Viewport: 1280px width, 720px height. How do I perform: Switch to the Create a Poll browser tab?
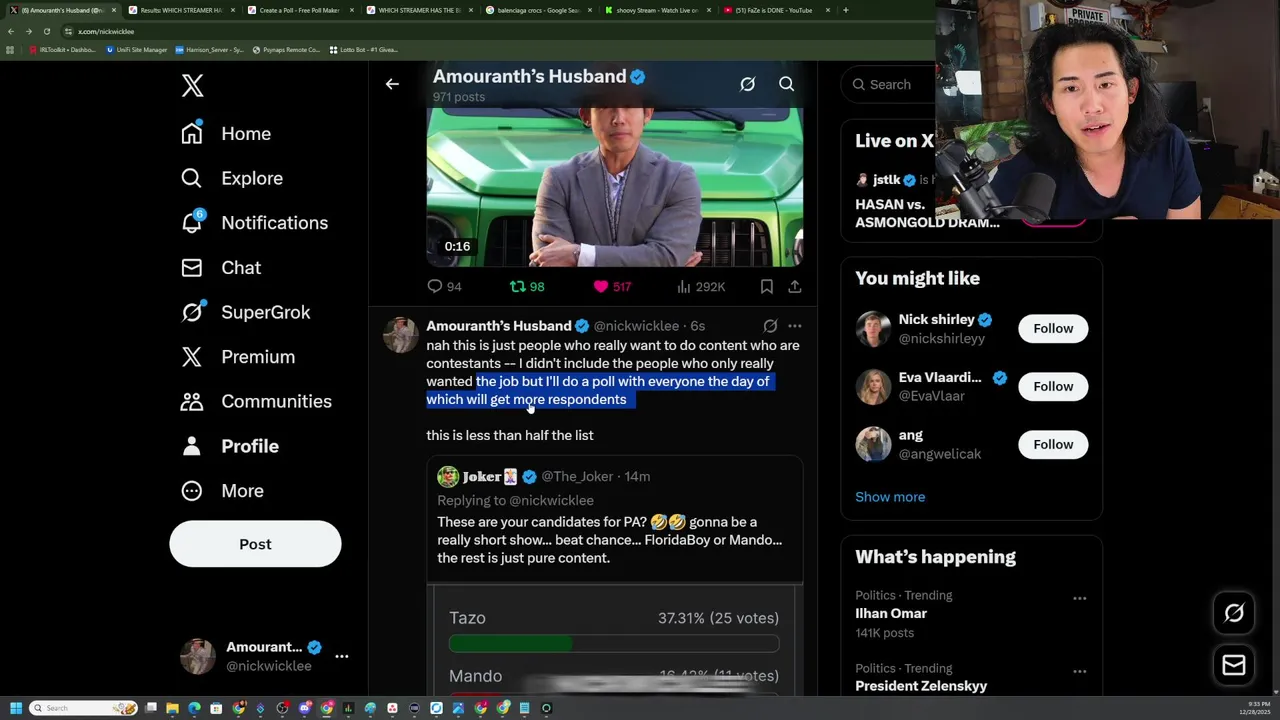pyautogui.click(x=299, y=10)
